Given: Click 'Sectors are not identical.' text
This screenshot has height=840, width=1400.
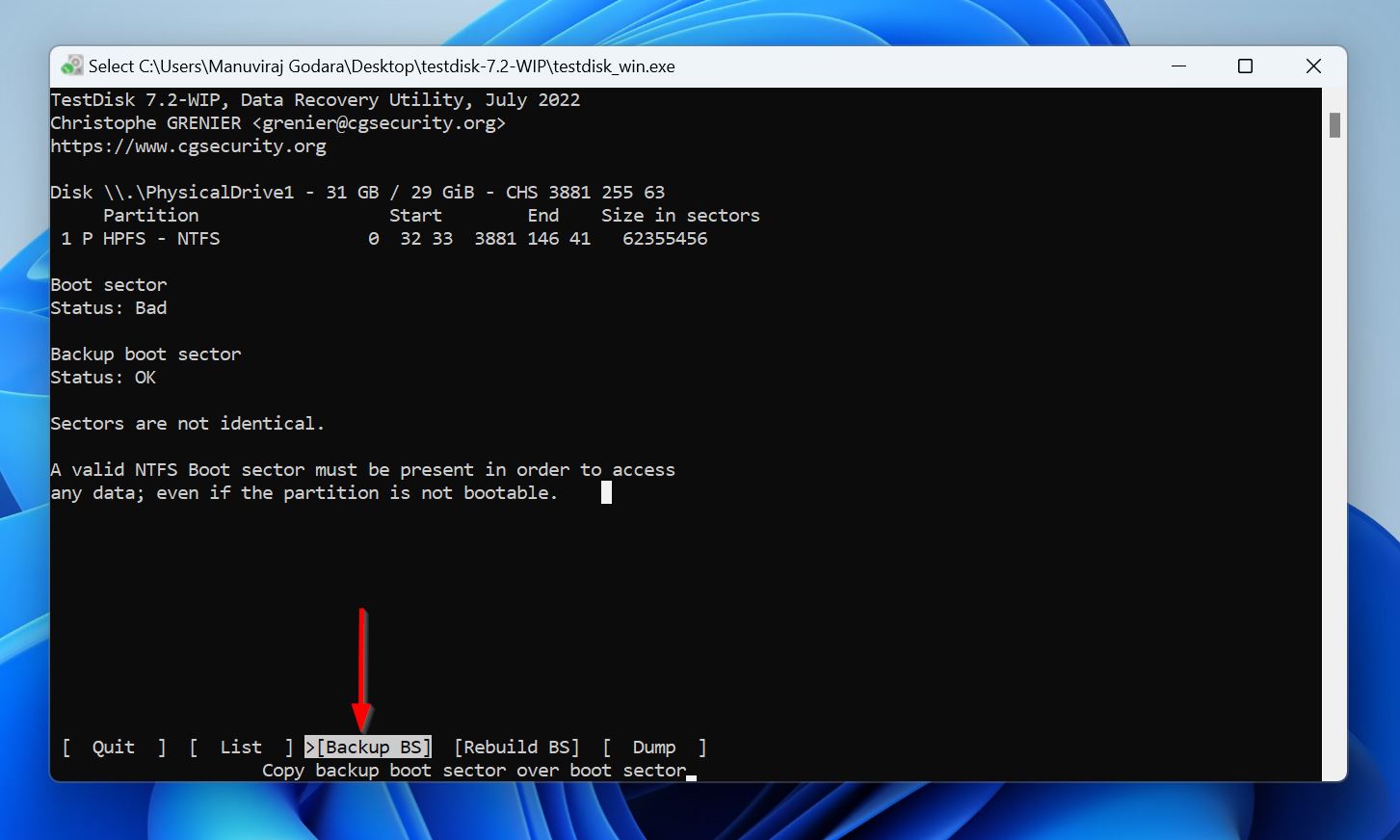Looking at the screenshot, I should [188, 424].
